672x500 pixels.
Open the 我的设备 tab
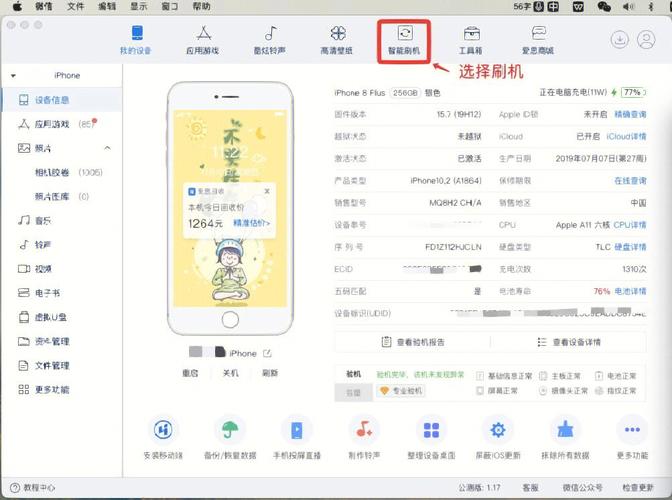[136, 40]
